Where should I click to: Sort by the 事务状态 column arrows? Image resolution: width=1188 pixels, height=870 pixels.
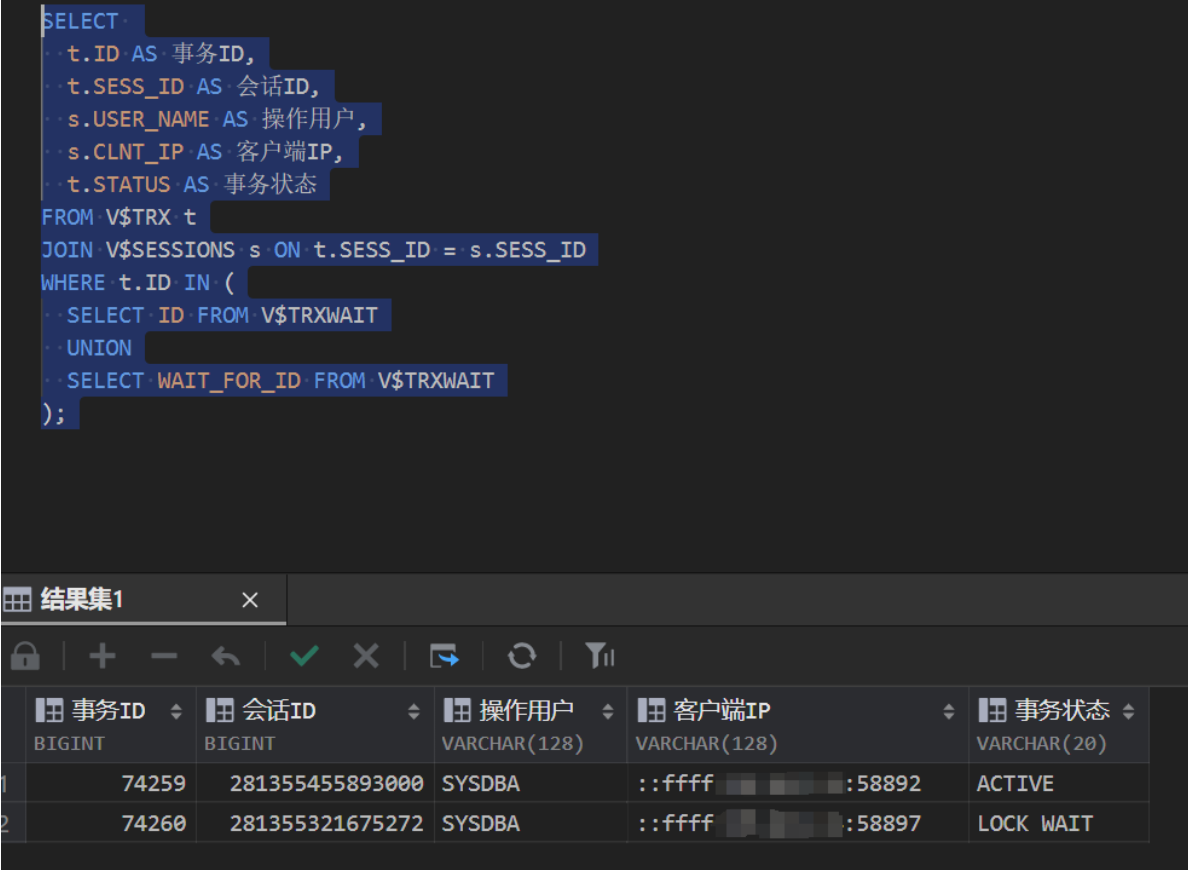[x=1129, y=711]
